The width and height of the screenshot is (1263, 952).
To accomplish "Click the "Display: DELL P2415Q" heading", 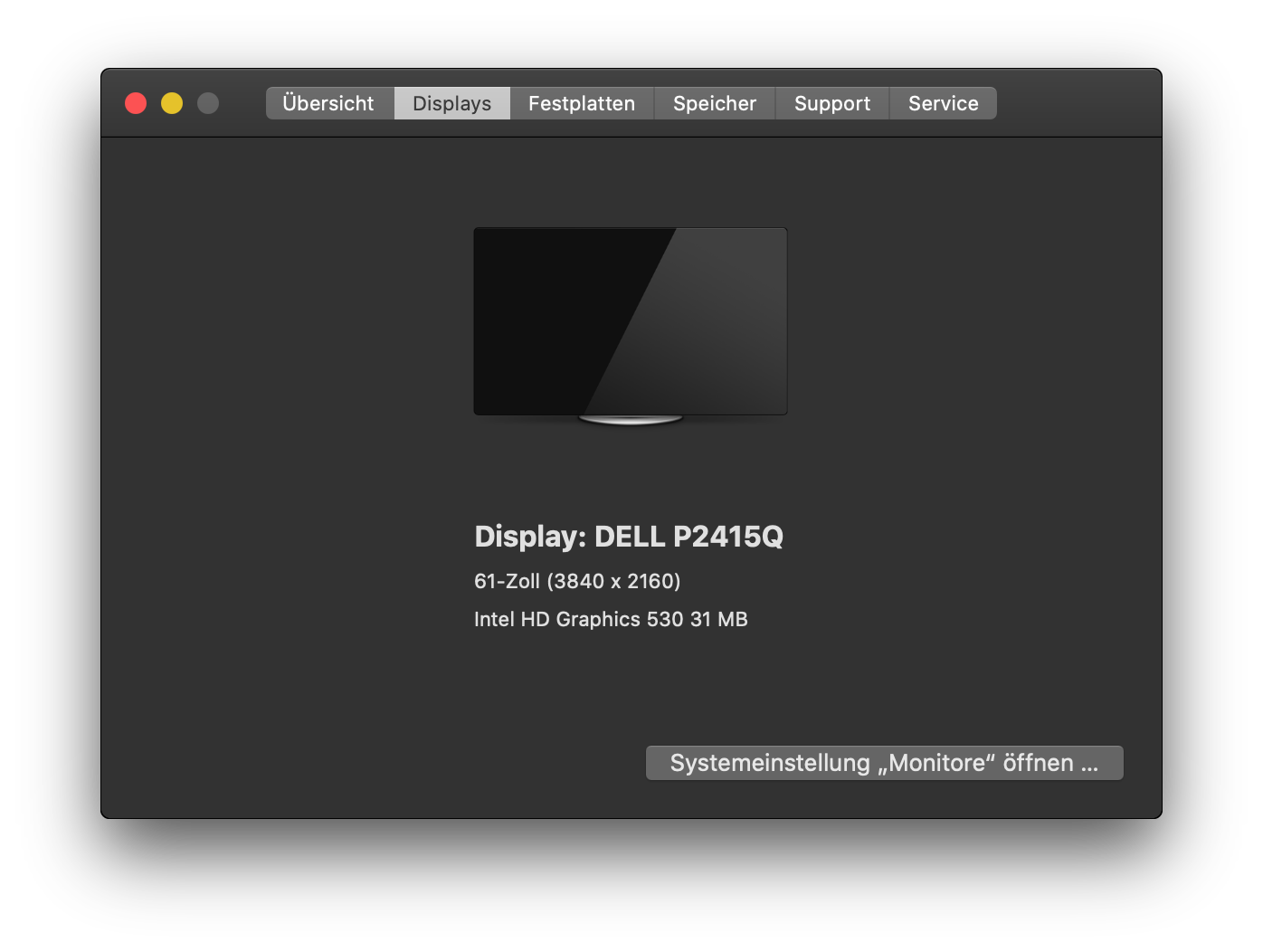I will click(629, 537).
